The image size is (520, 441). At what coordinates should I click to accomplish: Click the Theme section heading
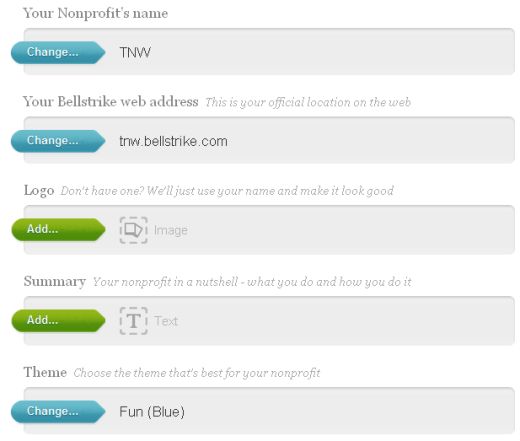(x=45, y=372)
